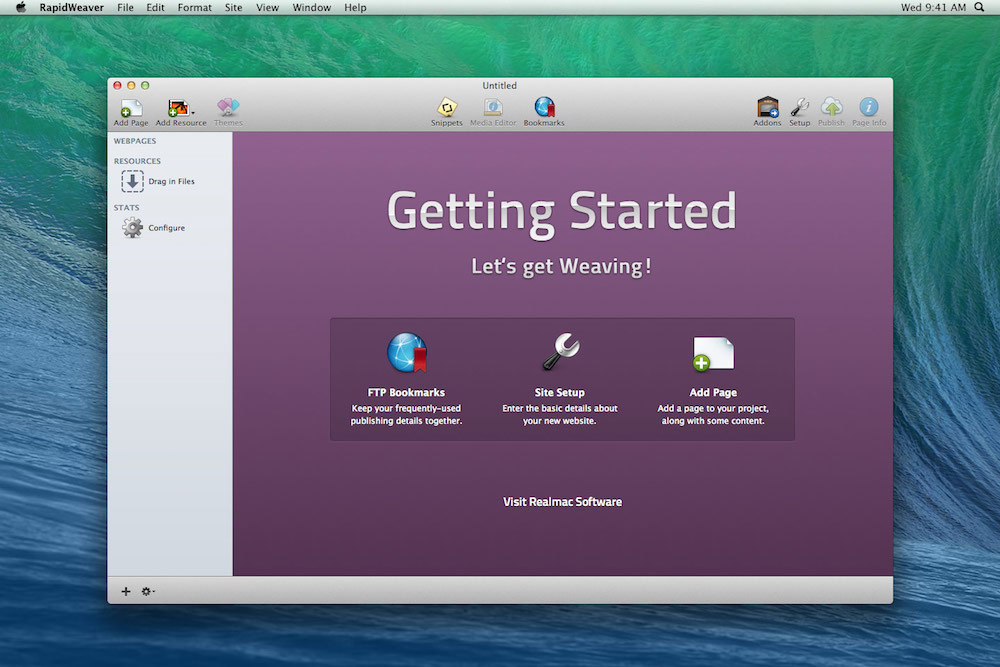Open Spotlight search in the menu bar
The height and width of the screenshot is (667, 1000).
pos(979,7)
